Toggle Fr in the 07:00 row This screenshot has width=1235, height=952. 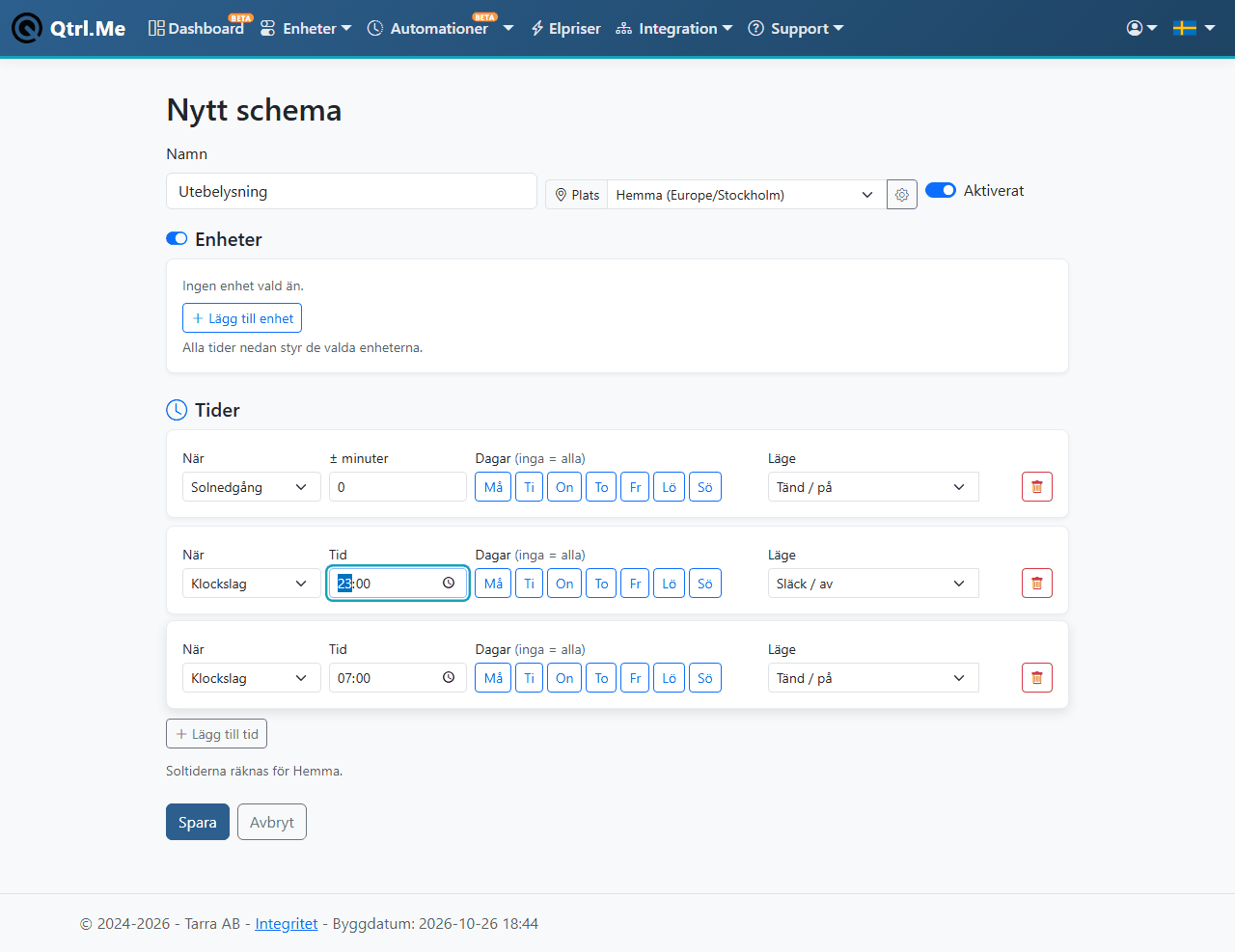635,678
